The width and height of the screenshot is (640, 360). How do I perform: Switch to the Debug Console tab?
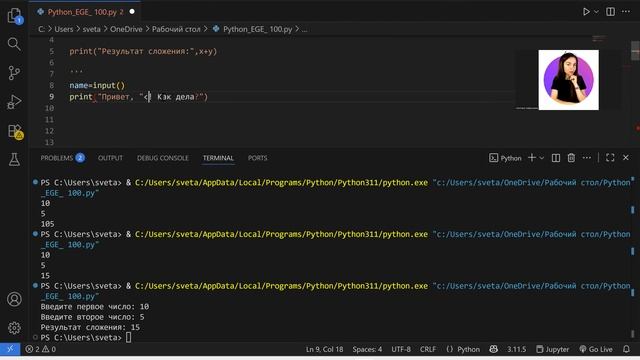coord(162,158)
